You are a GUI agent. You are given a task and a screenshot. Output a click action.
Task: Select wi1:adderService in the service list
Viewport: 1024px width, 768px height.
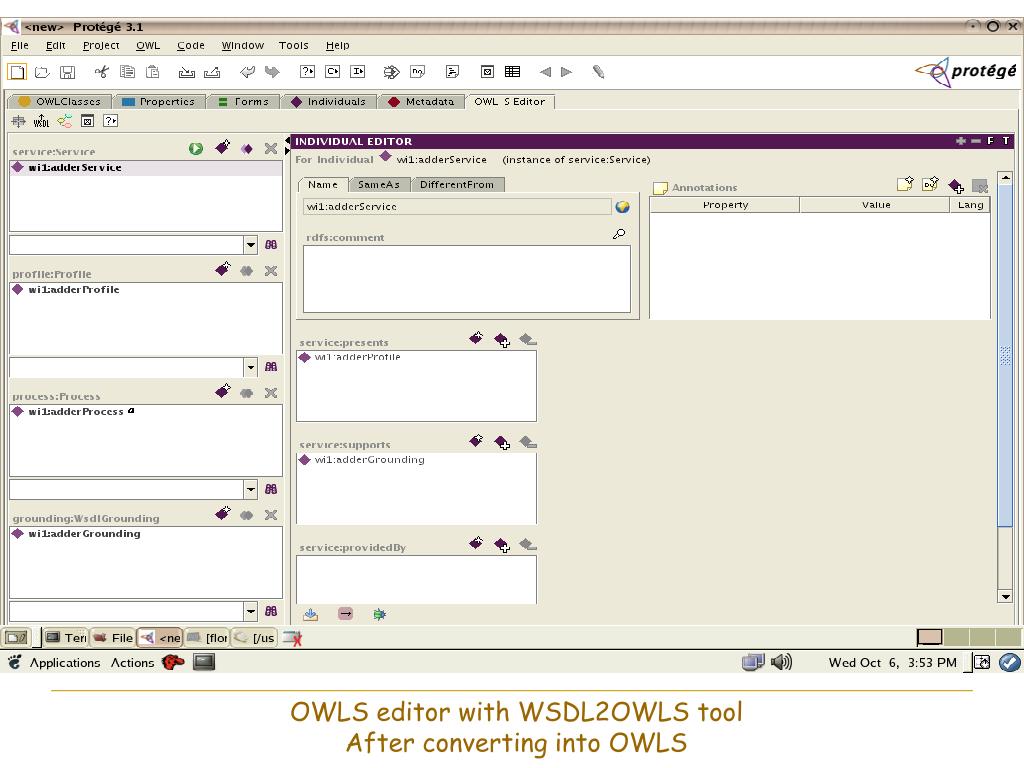[x=146, y=168]
